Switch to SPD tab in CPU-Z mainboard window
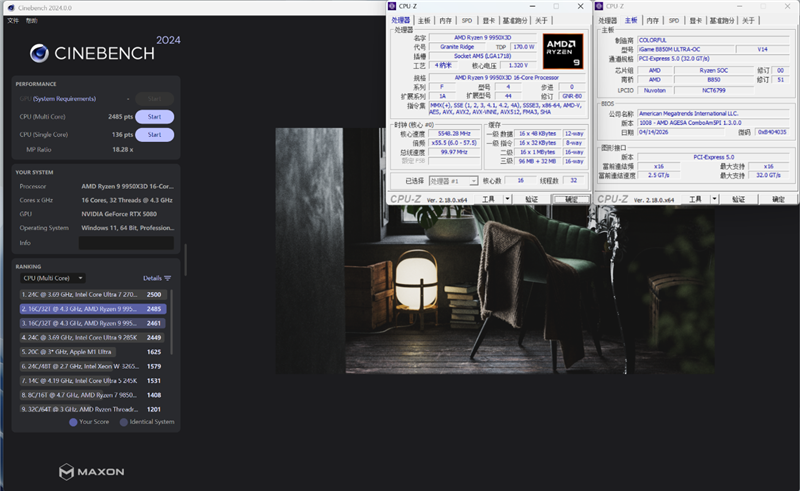Screen dimensions: 800x491 (x=674, y=20)
